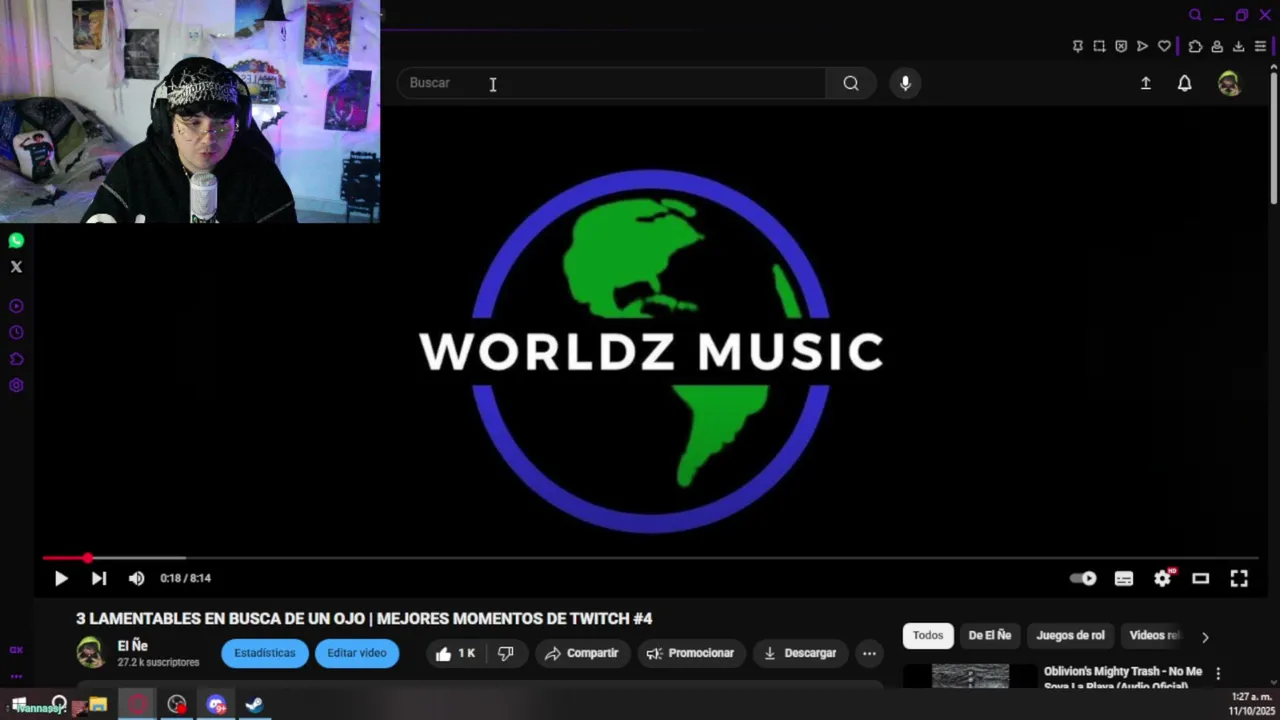
Task: Click the Promocionar button
Action: pos(691,653)
